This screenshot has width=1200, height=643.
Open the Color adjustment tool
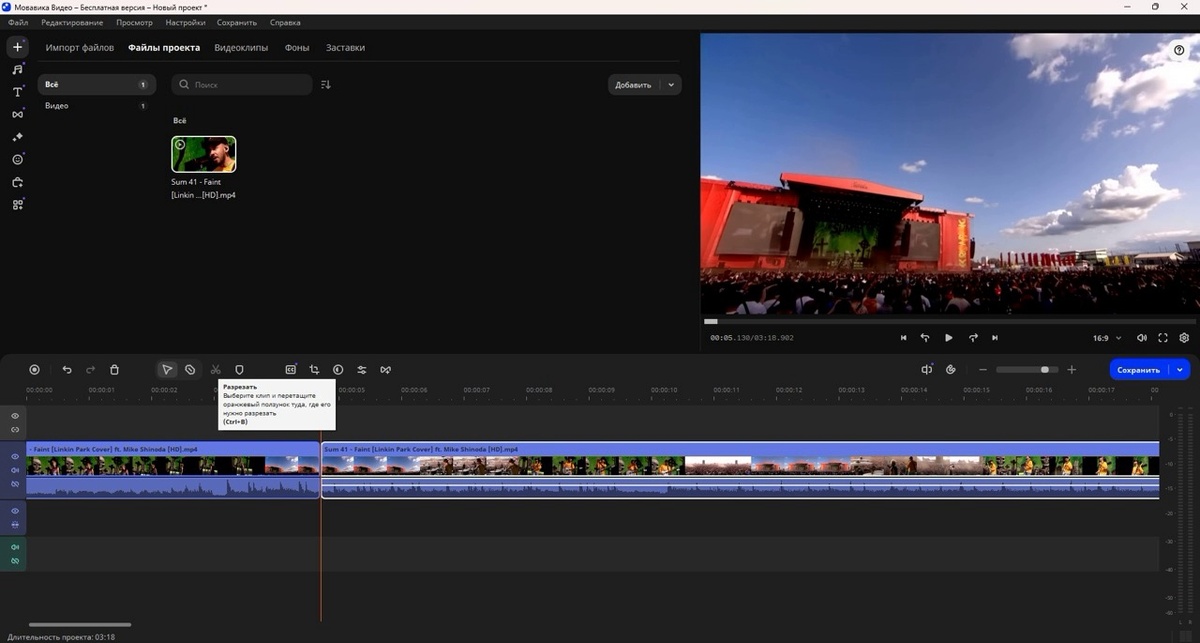338,369
